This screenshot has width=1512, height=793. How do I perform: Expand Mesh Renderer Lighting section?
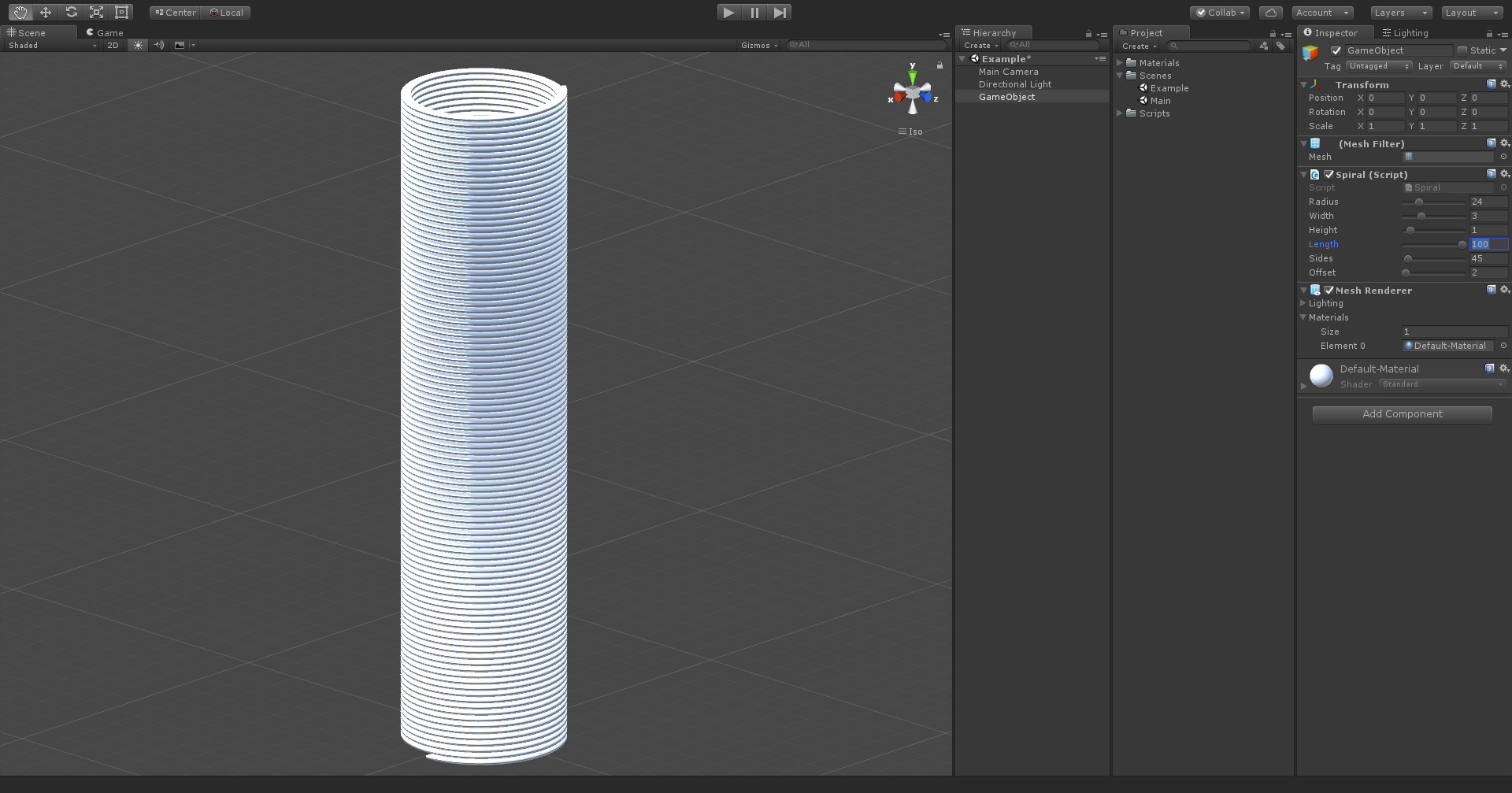[x=1303, y=303]
